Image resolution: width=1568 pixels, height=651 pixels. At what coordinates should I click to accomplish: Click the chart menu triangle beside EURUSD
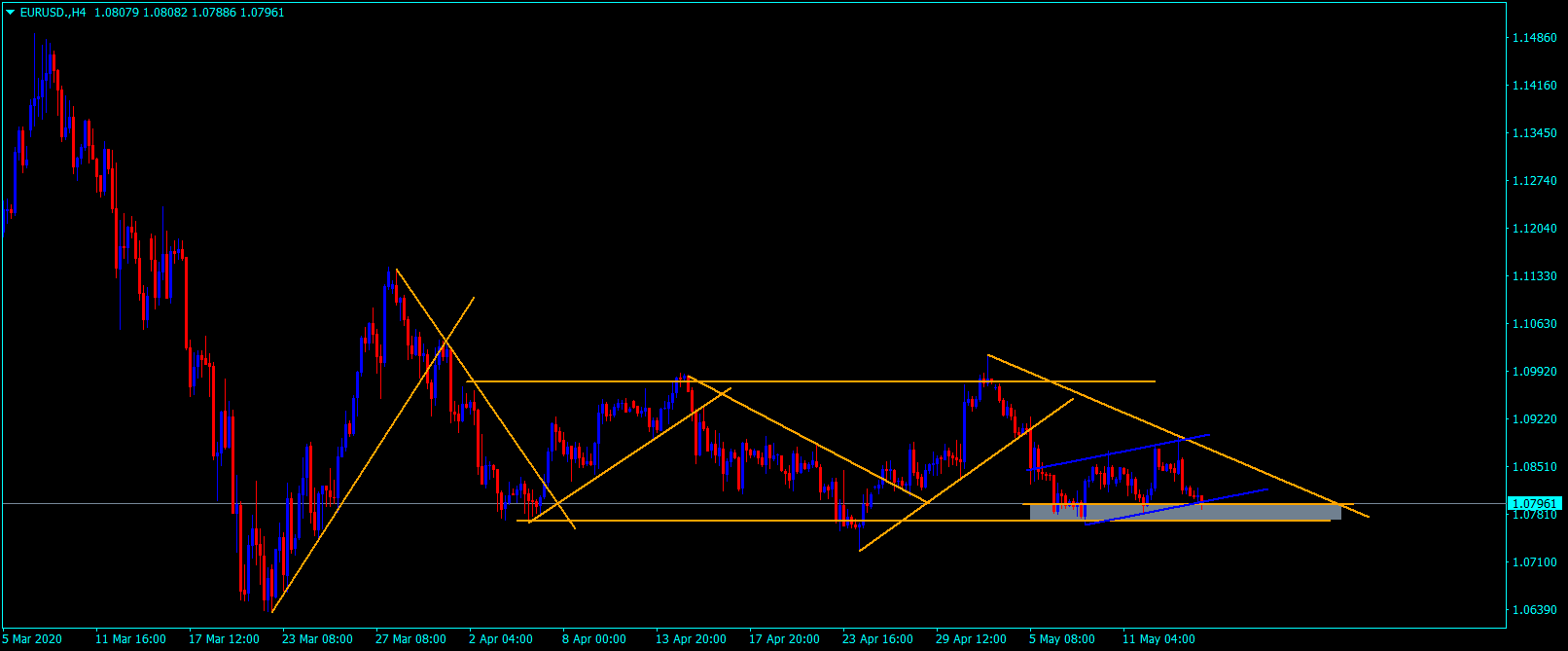coord(11,13)
